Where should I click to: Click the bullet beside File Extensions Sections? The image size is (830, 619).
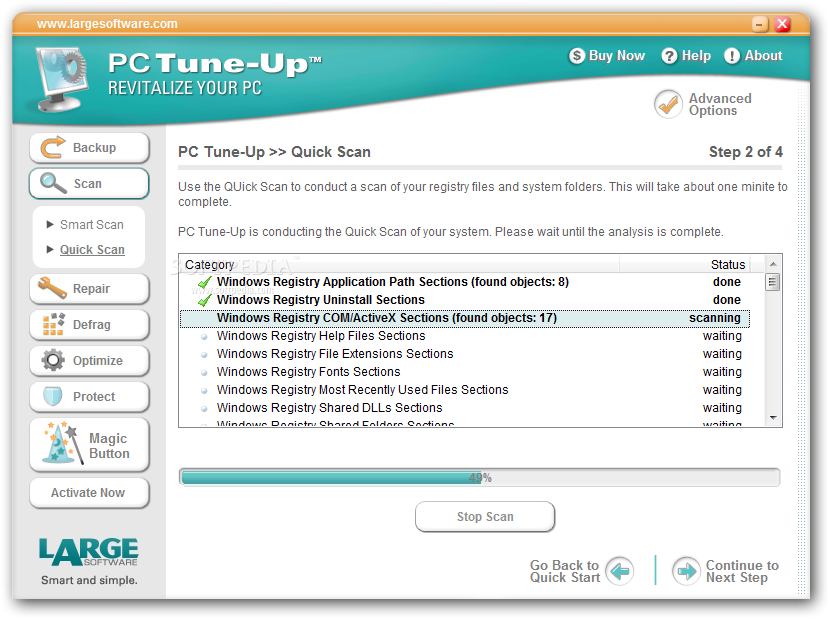pyautogui.click(x=204, y=355)
